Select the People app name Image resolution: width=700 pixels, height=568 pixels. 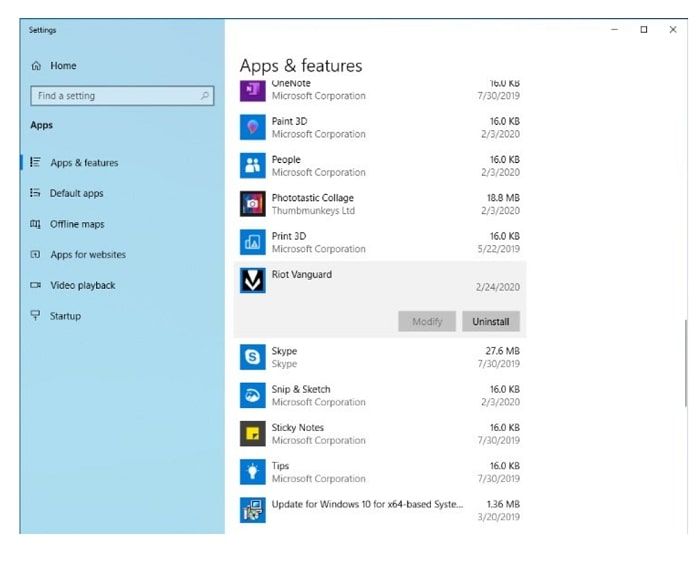tap(286, 160)
